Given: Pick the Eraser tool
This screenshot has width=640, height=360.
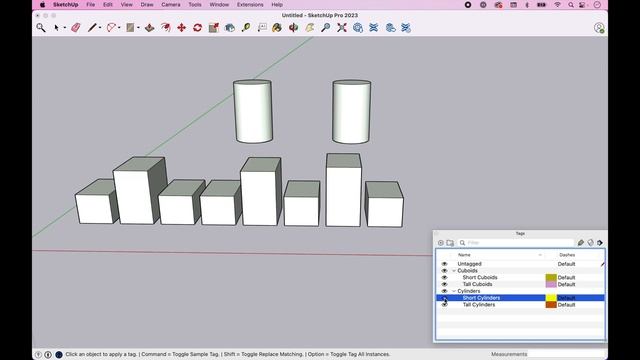Looking at the screenshot, I should 76,27.
